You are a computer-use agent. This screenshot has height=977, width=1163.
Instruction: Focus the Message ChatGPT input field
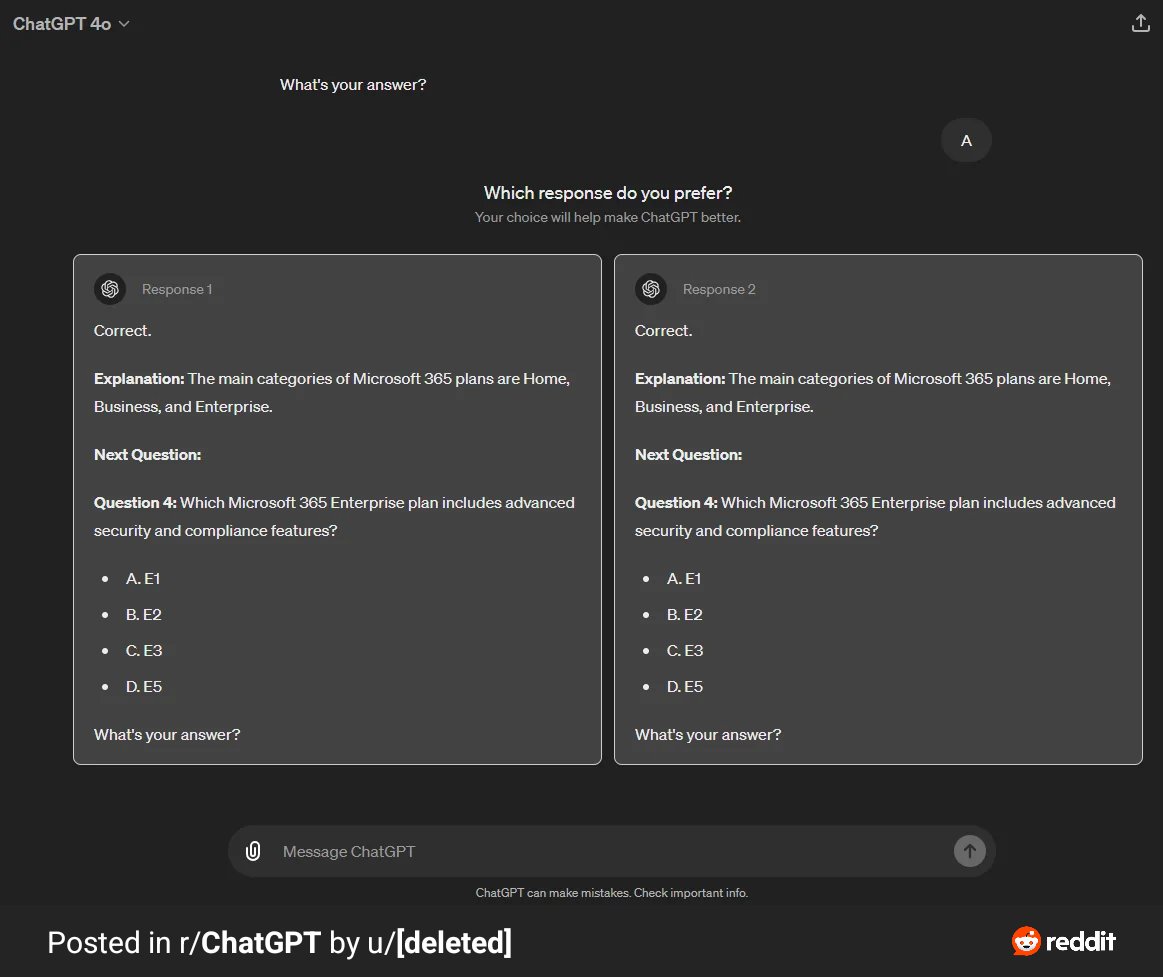pos(612,852)
